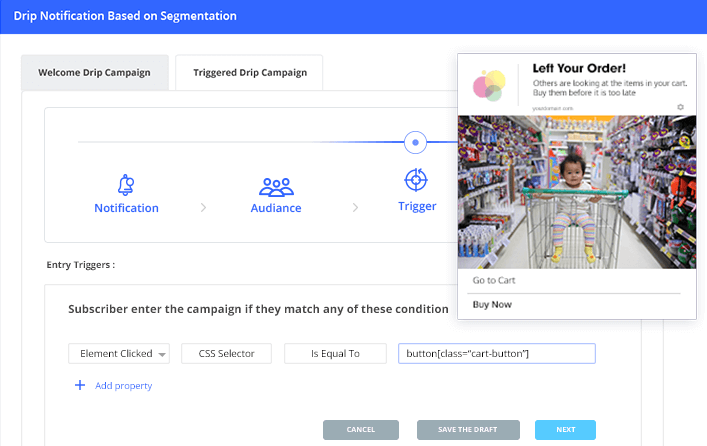This screenshot has width=707, height=446.
Task: Click the colorful circles logo in preview
Action: coord(487,86)
